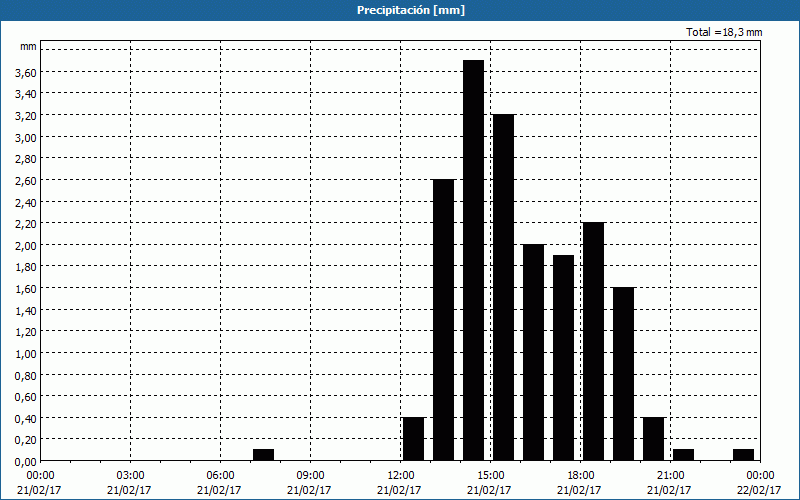Select the 1,60 mm bar after 19:00
The image size is (800, 500).
click(x=623, y=374)
